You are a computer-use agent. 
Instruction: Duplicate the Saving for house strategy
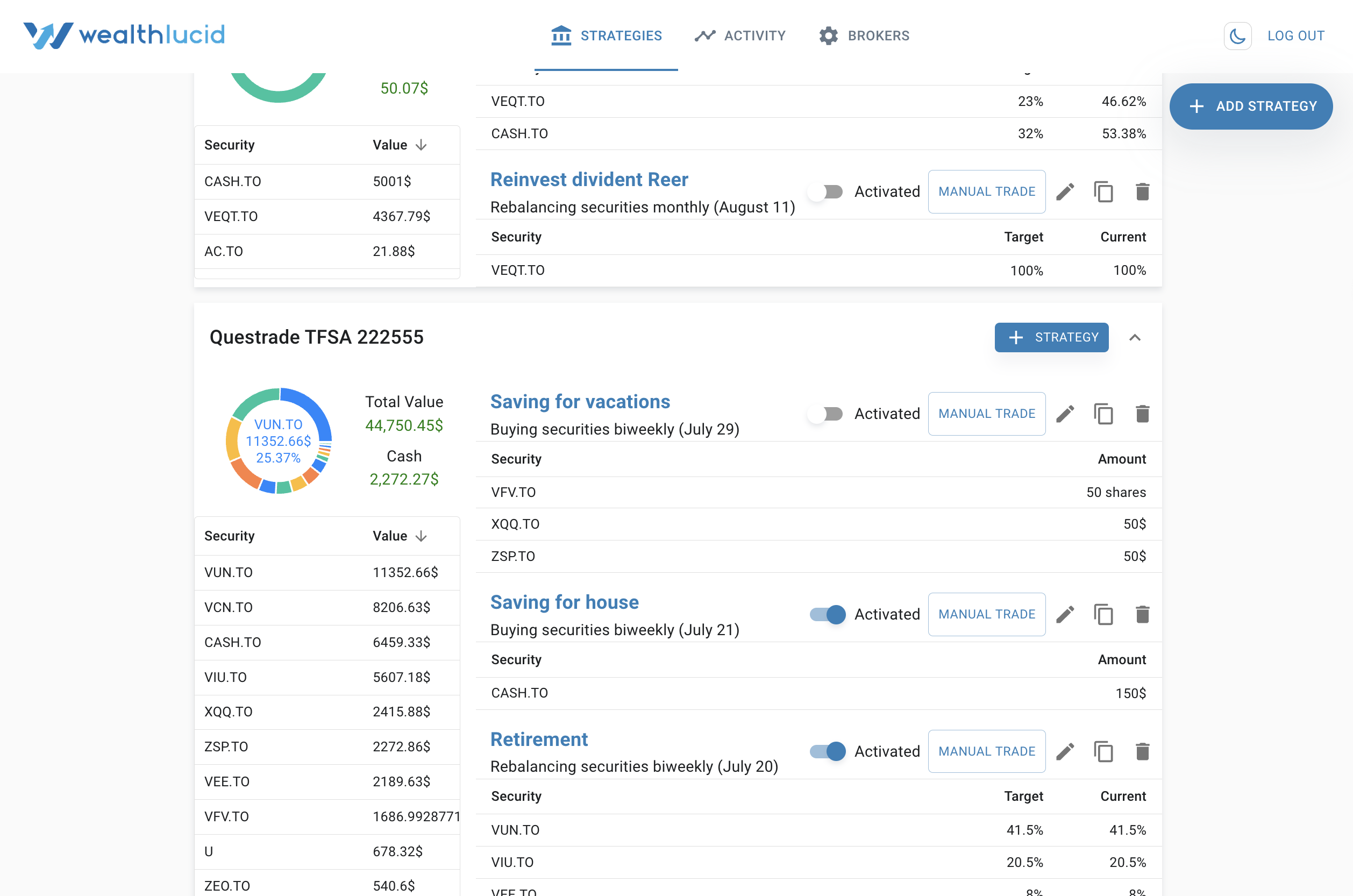click(x=1103, y=614)
